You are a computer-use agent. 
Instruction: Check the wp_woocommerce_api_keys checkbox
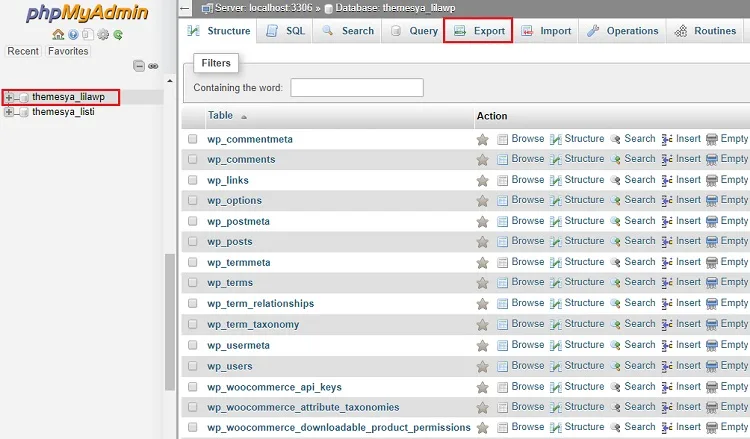193,387
